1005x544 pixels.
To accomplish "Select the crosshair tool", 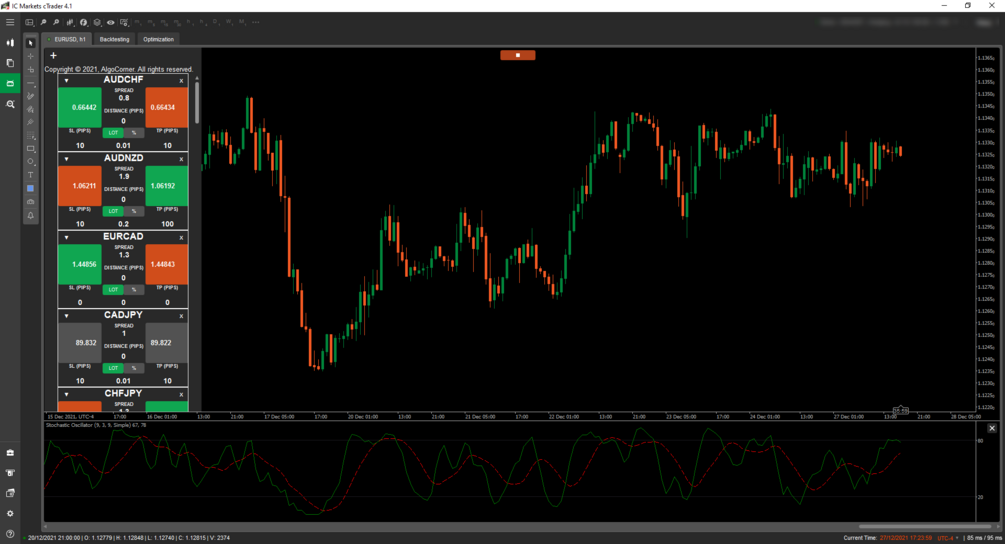I will (30, 56).
